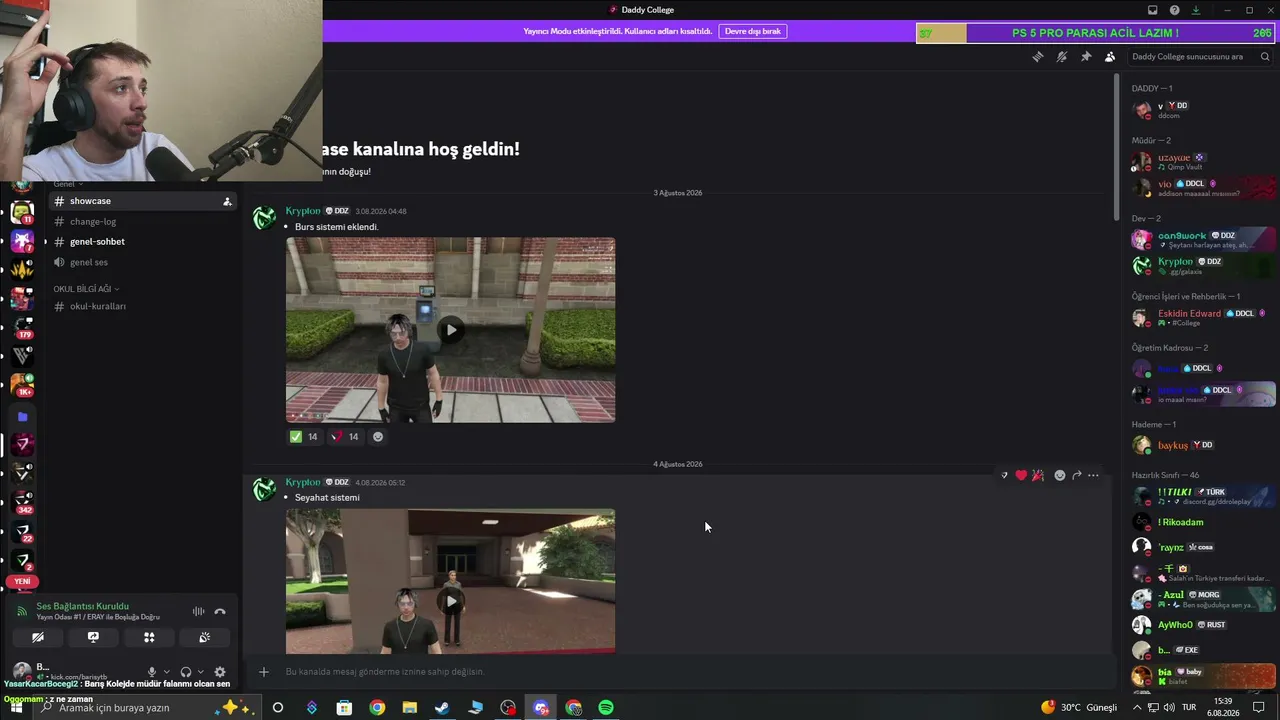Click the plus attachment button in message bar

tap(264, 672)
